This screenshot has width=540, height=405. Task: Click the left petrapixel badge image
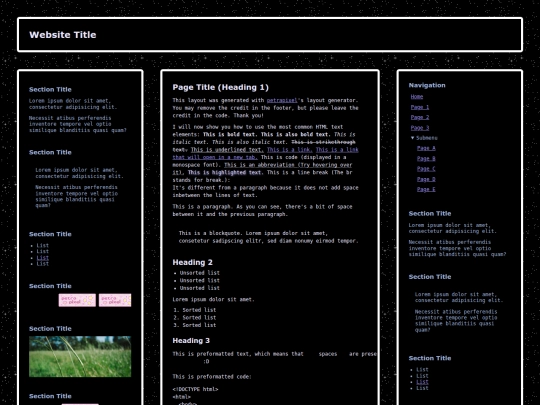(x=77, y=300)
